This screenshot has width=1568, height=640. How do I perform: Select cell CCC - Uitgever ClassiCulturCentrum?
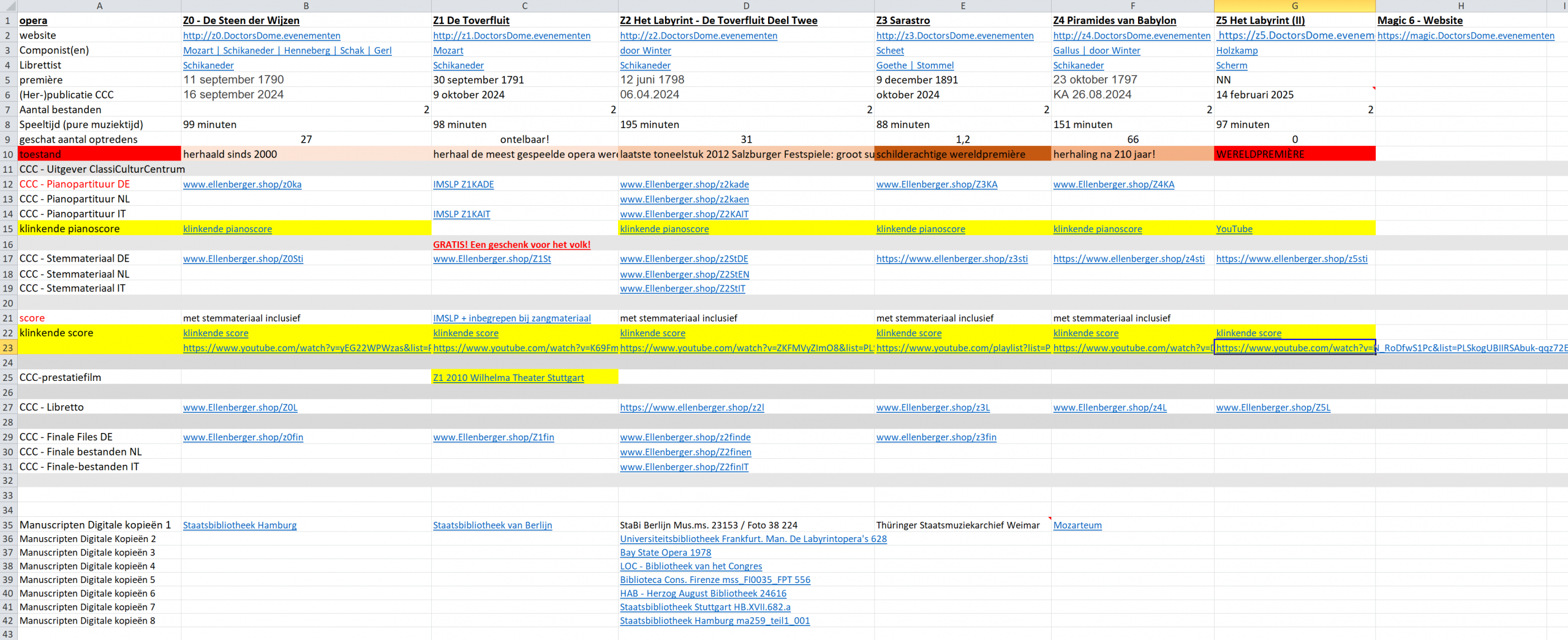tap(99, 169)
